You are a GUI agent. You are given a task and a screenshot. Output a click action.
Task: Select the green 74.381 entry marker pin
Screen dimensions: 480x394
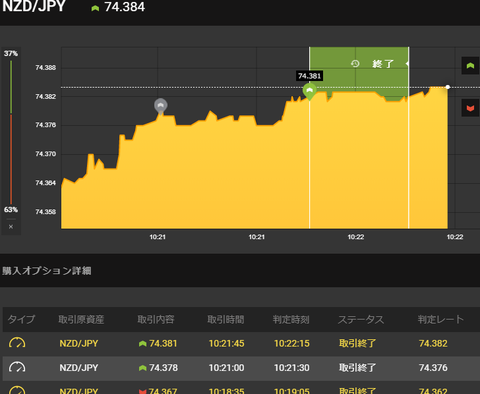[x=309, y=92]
